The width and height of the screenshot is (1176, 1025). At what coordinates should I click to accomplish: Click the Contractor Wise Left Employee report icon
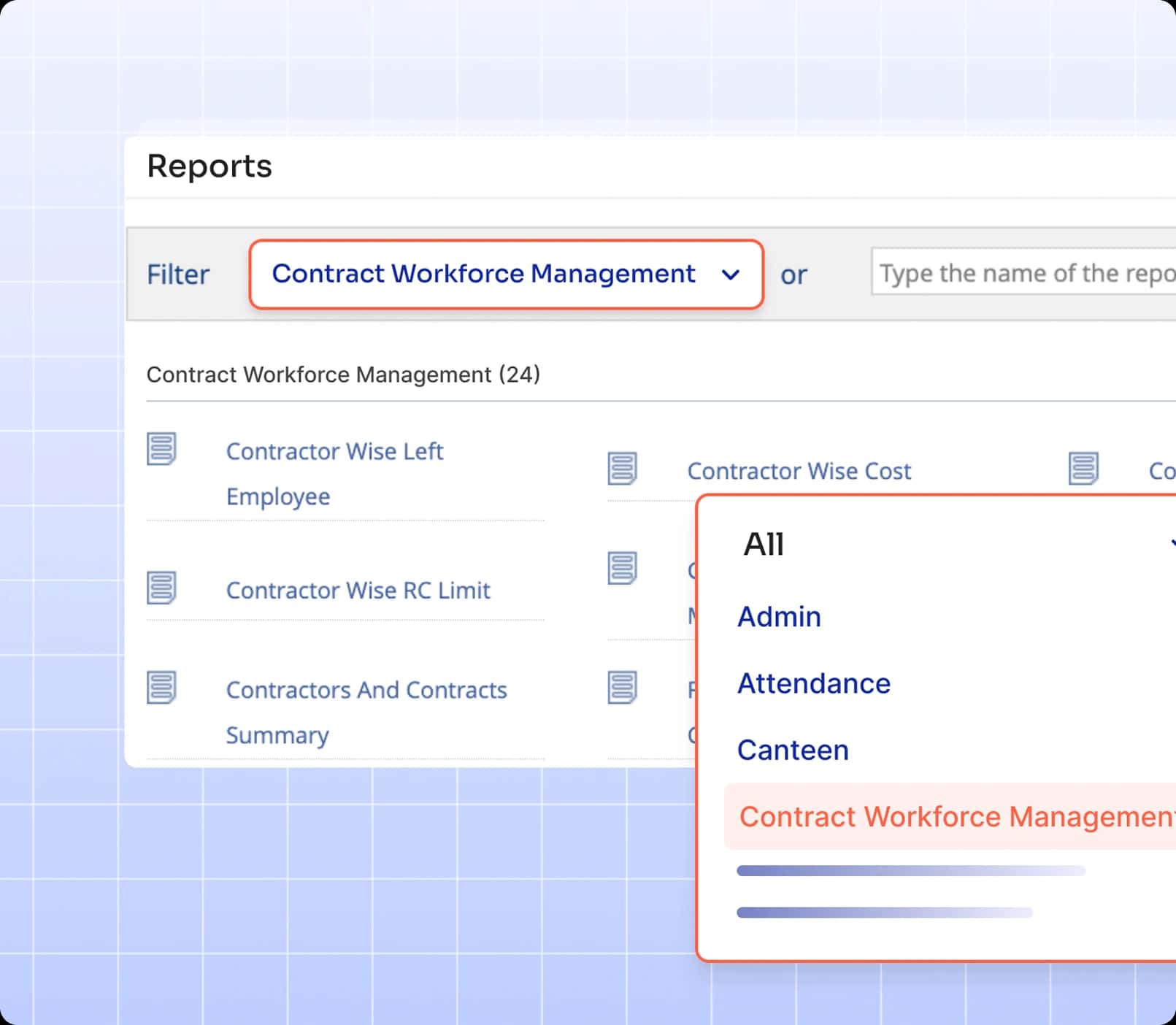[x=161, y=450]
